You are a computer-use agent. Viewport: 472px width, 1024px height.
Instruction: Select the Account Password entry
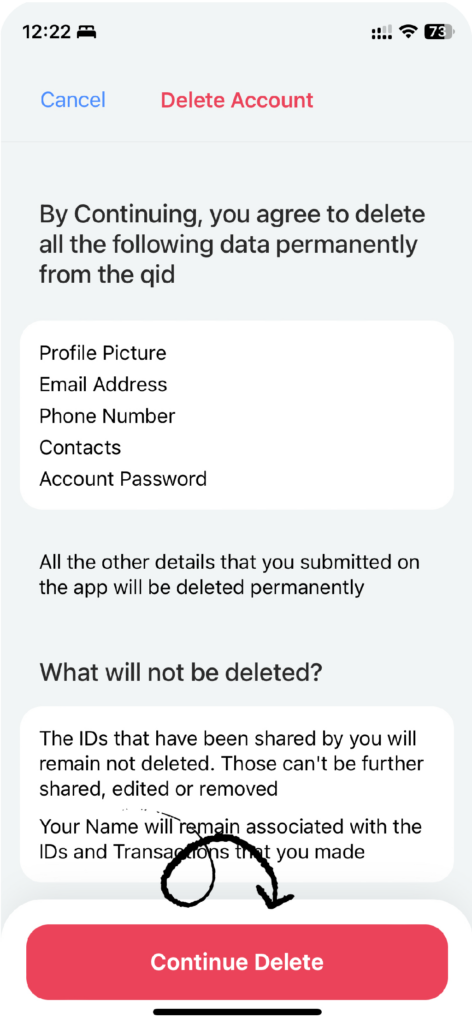[123, 478]
